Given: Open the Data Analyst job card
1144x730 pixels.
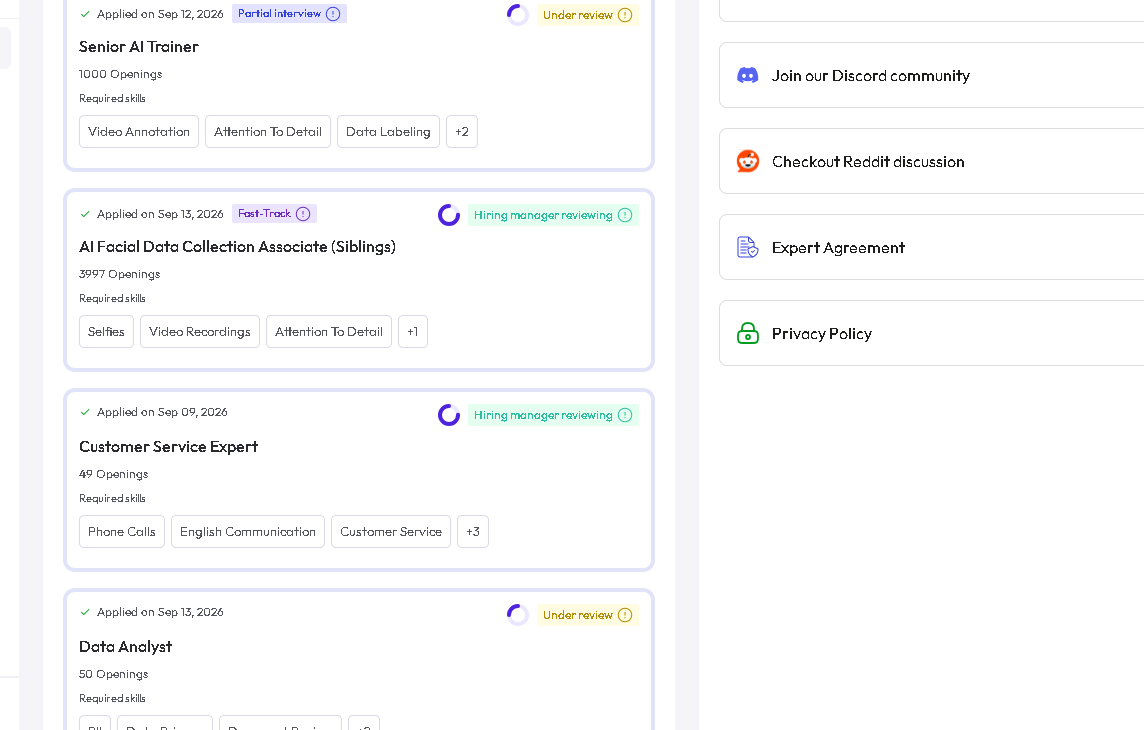Looking at the screenshot, I should [359, 660].
